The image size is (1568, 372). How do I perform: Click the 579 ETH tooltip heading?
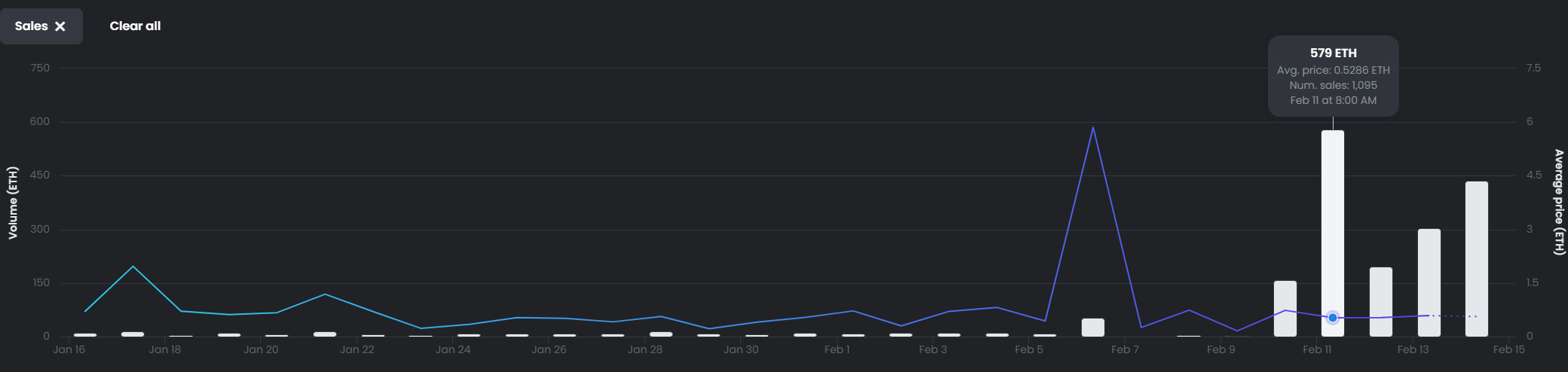click(x=1333, y=53)
